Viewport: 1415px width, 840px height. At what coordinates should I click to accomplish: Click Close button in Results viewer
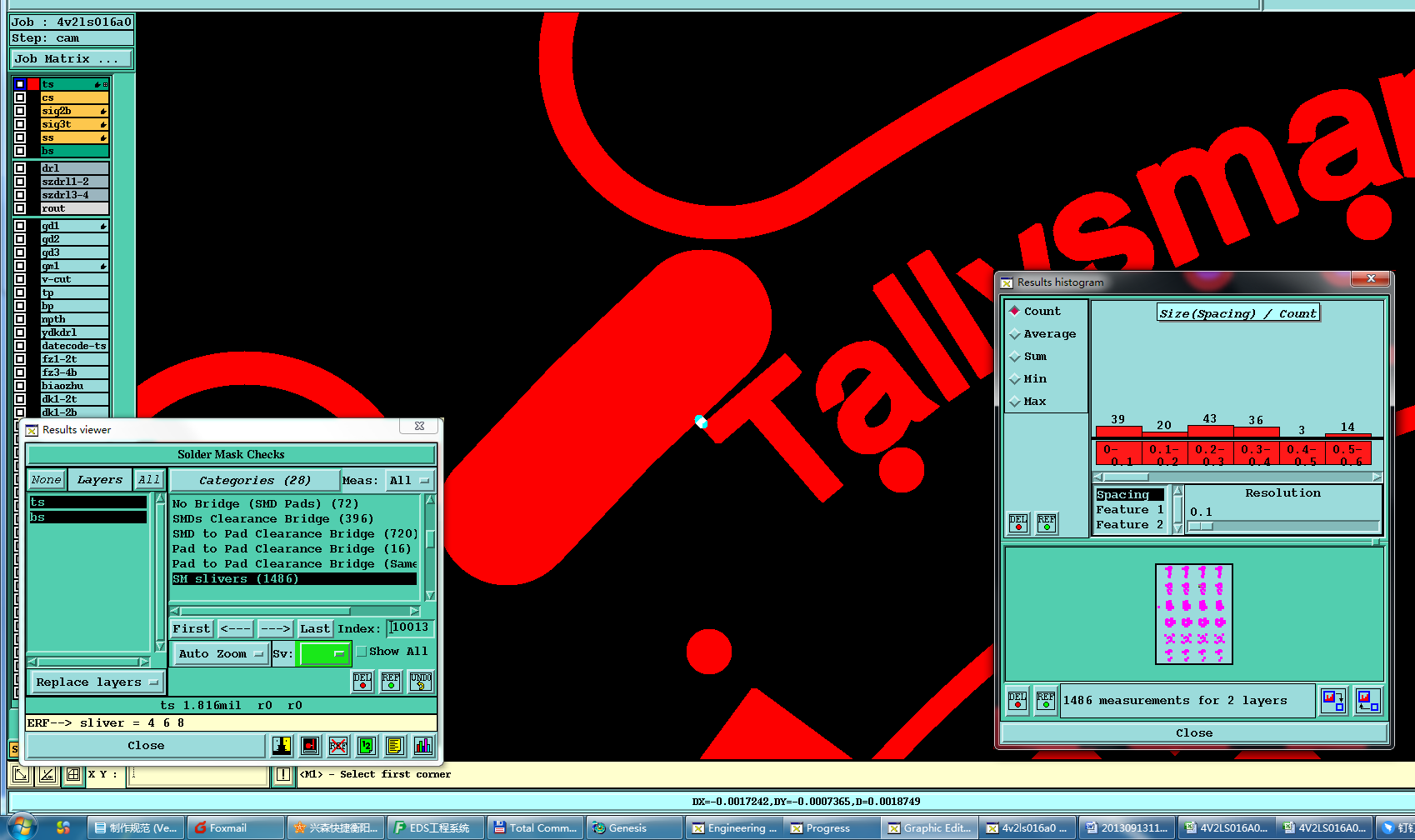point(146,745)
